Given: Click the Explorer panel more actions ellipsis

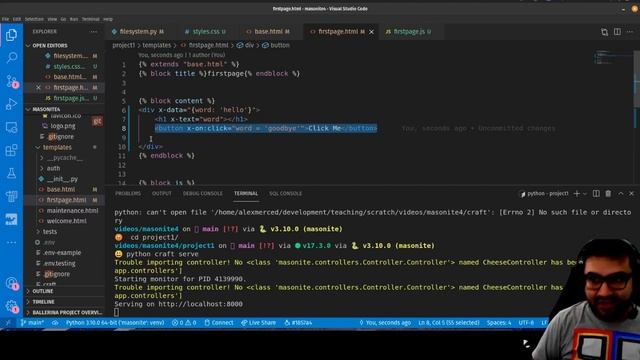Looking at the screenshot, I should [x=93, y=32].
